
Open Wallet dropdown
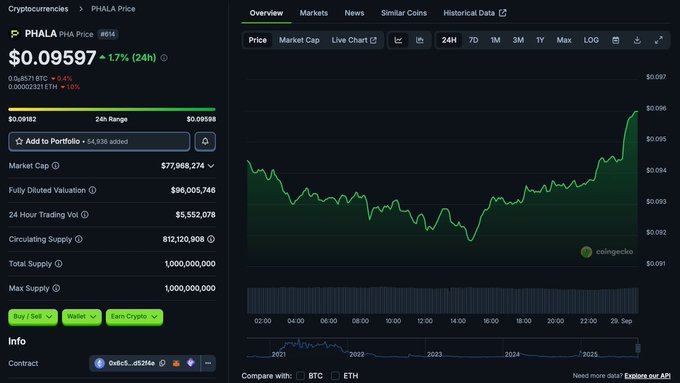tap(82, 317)
